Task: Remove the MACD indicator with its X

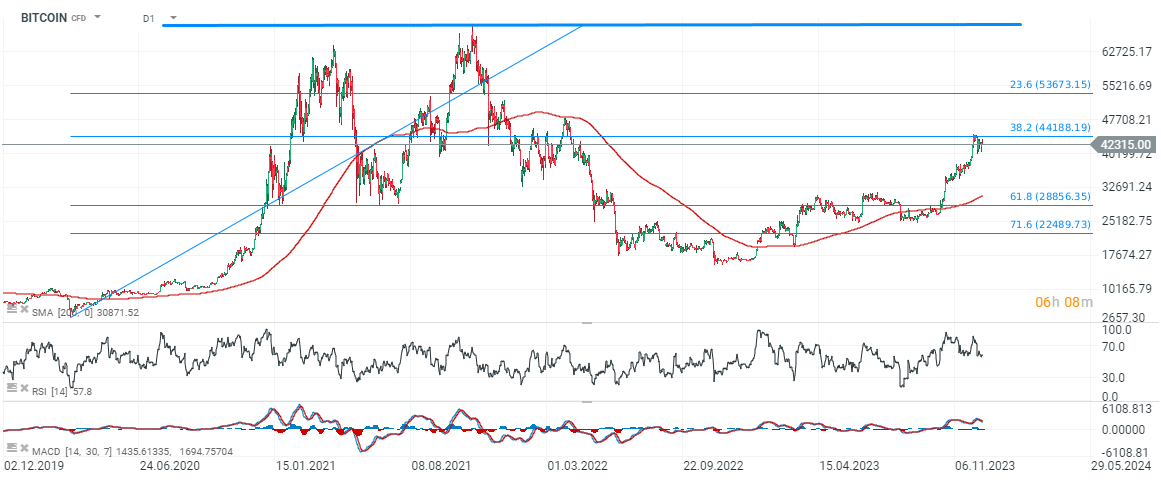Action: click(x=23, y=449)
